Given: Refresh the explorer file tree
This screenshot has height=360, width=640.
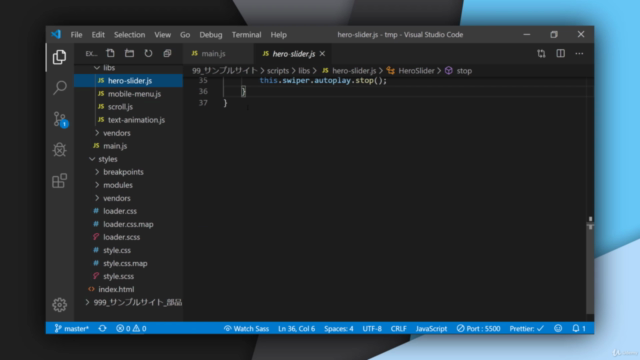Looking at the screenshot, I should coord(148,53).
